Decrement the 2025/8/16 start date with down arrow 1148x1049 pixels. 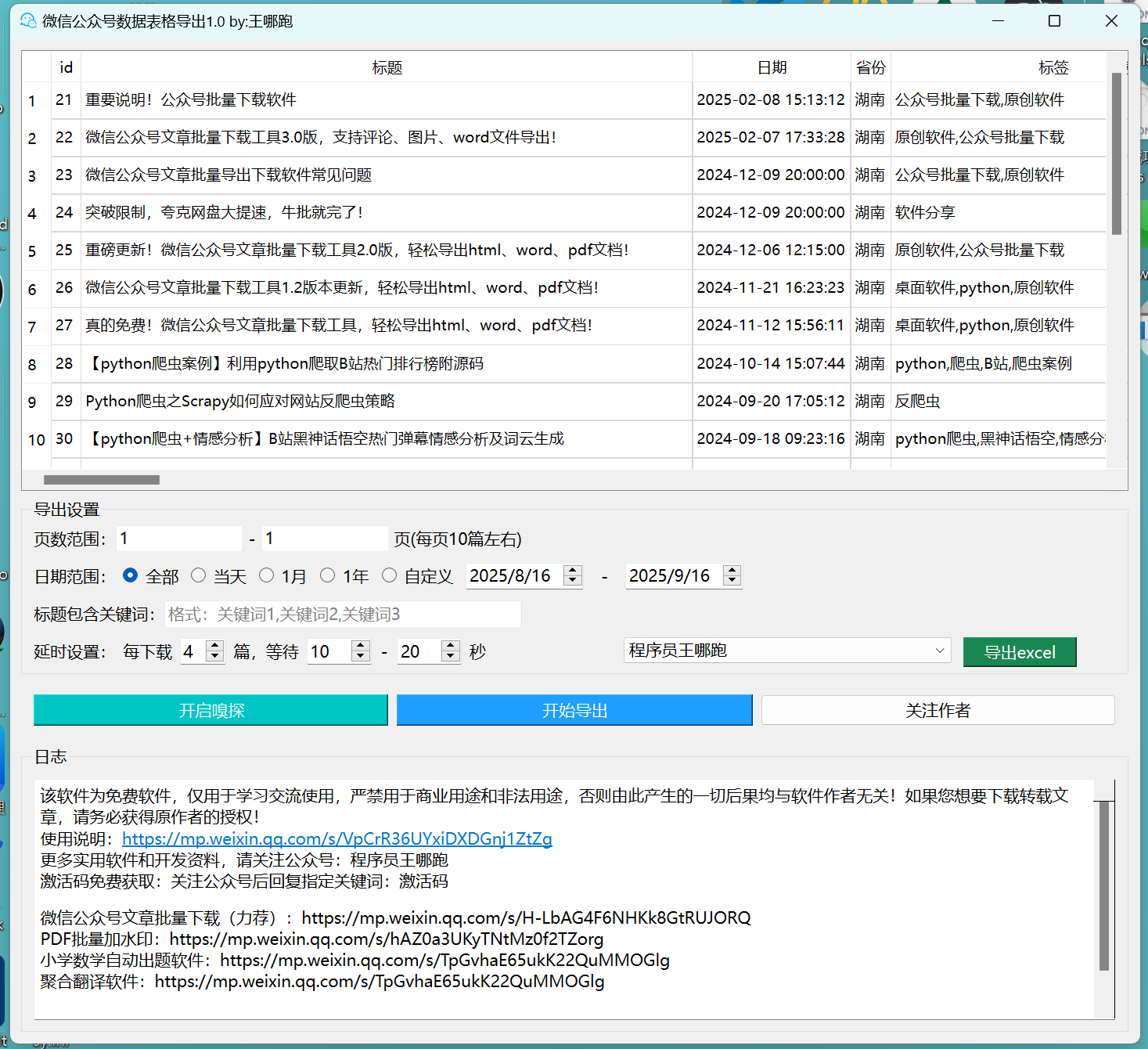(x=573, y=582)
